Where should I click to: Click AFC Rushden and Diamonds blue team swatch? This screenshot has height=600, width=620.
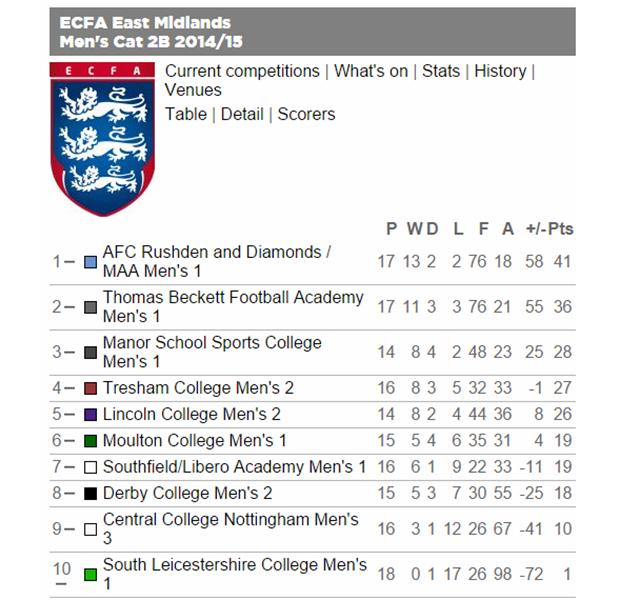(91, 262)
